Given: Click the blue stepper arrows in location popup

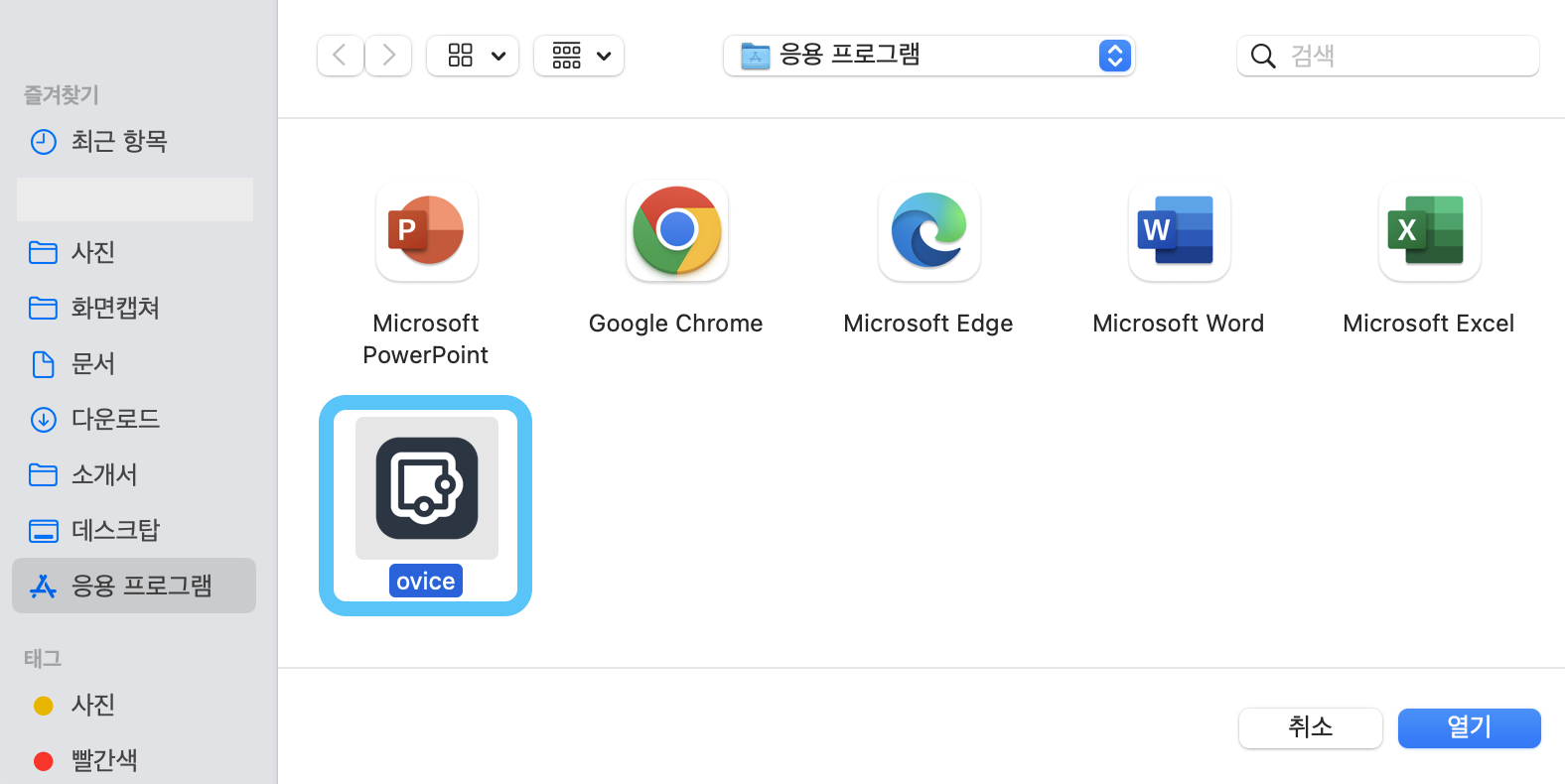Looking at the screenshot, I should [x=1115, y=56].
